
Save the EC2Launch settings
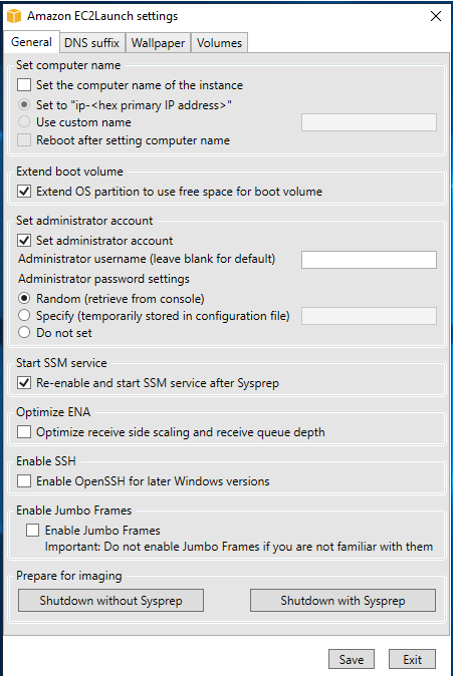click(x=351, y=660)
